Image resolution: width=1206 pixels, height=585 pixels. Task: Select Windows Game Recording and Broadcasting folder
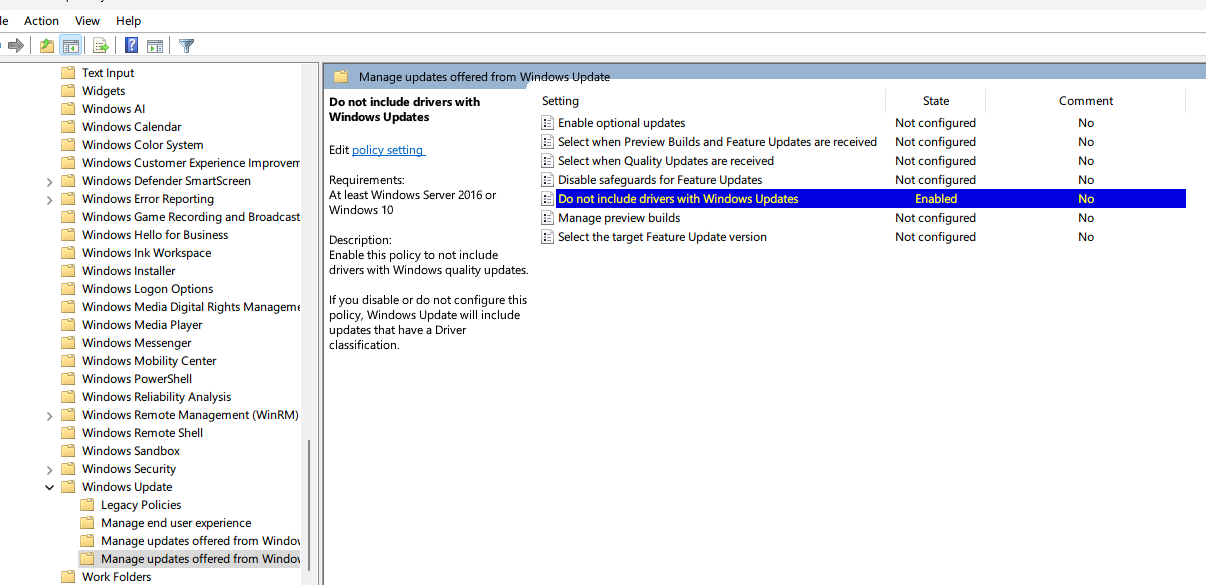[191, 217]
